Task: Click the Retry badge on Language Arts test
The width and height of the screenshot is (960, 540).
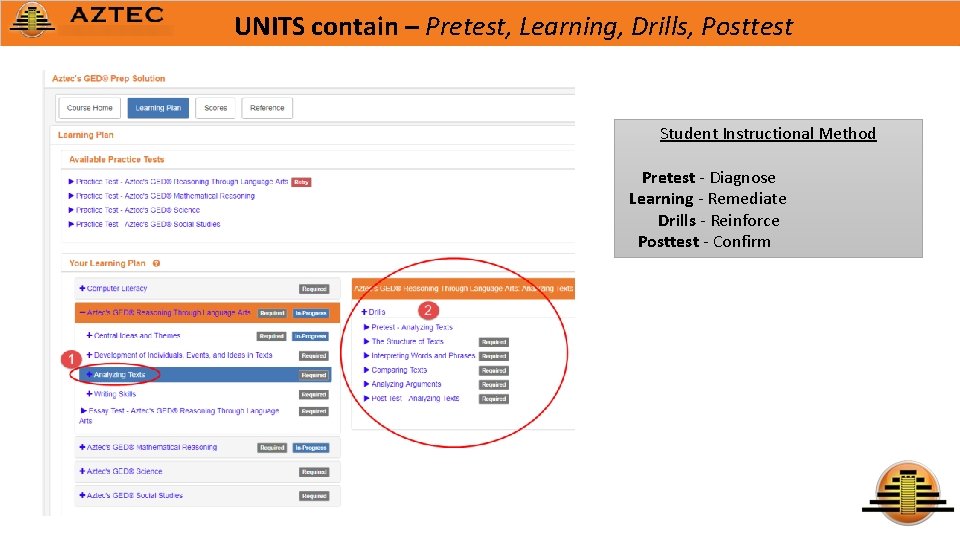Action: (x=301, y=182)
